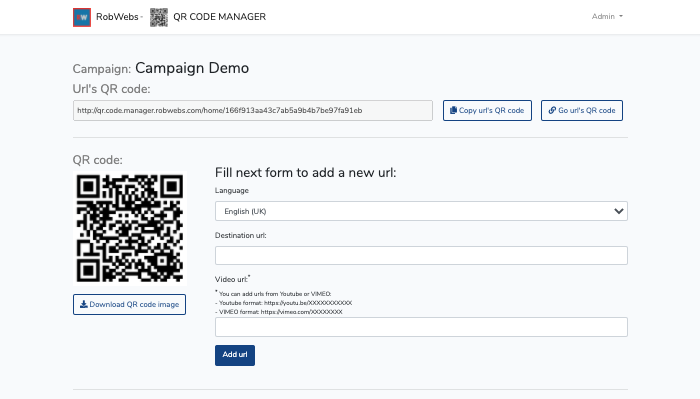Select the QR code URL field
700x399 pixels.
pyautogui.click(x=253, y=110)
